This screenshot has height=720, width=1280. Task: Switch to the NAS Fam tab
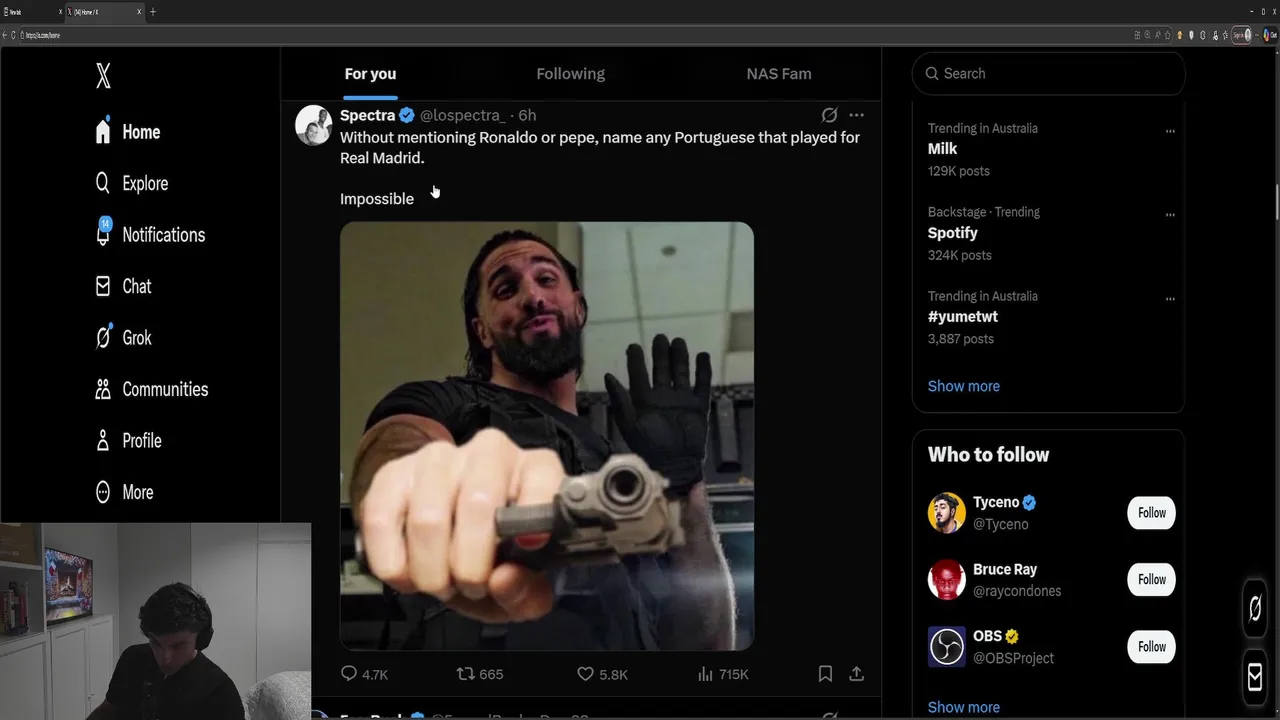(778, 74)
